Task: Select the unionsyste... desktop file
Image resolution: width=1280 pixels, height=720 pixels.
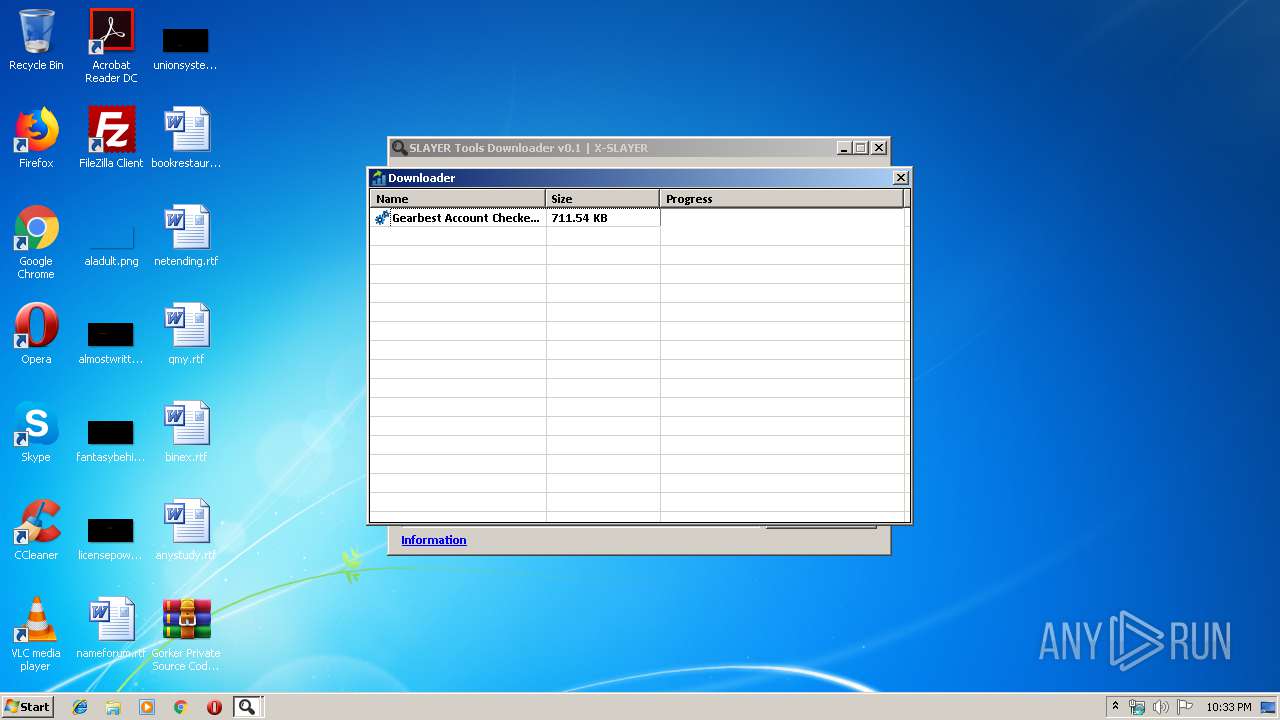Action: pyautogui.click(x=185, y=48)
